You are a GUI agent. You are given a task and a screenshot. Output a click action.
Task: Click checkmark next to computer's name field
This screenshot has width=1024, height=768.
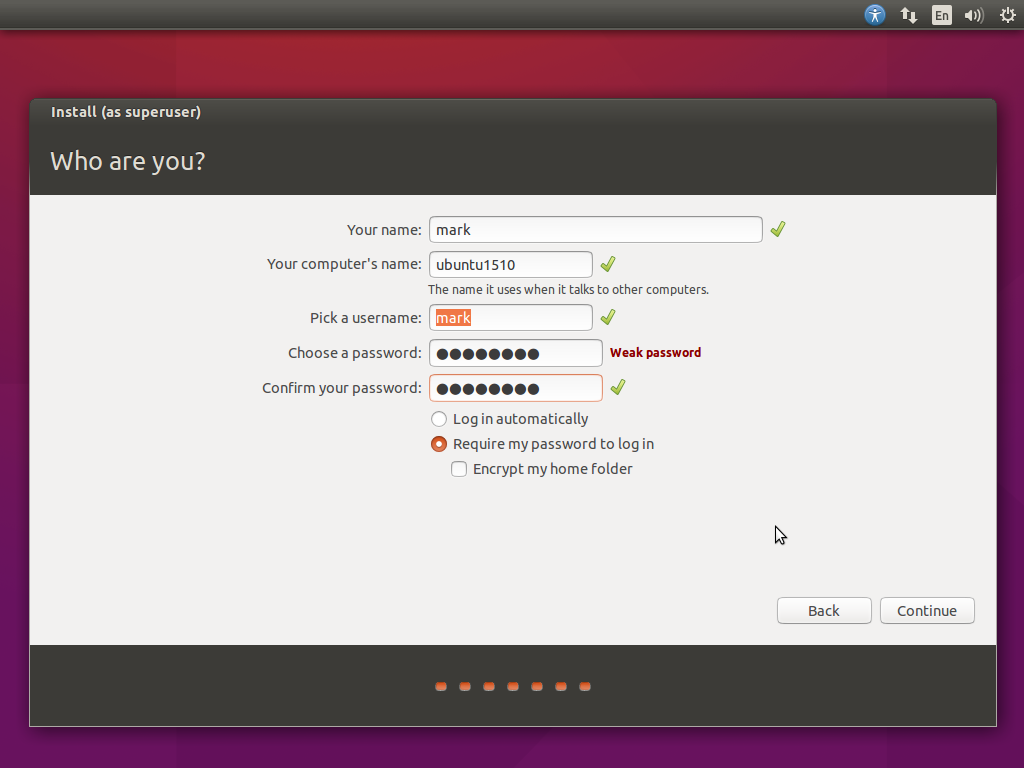click(x=607, y=265)
